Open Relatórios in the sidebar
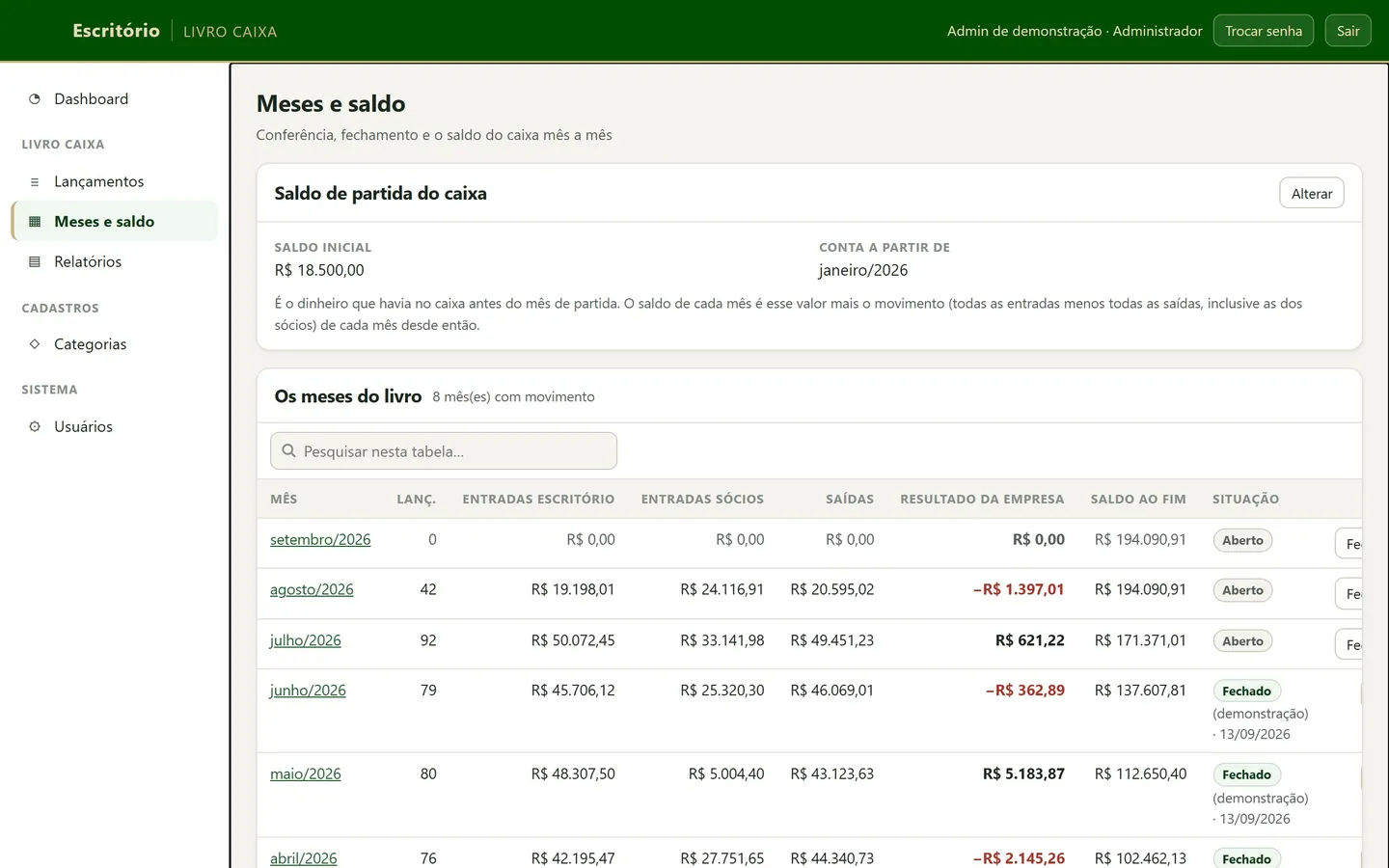This screenshot has height=868, width=1389. (x=114, y=262)
